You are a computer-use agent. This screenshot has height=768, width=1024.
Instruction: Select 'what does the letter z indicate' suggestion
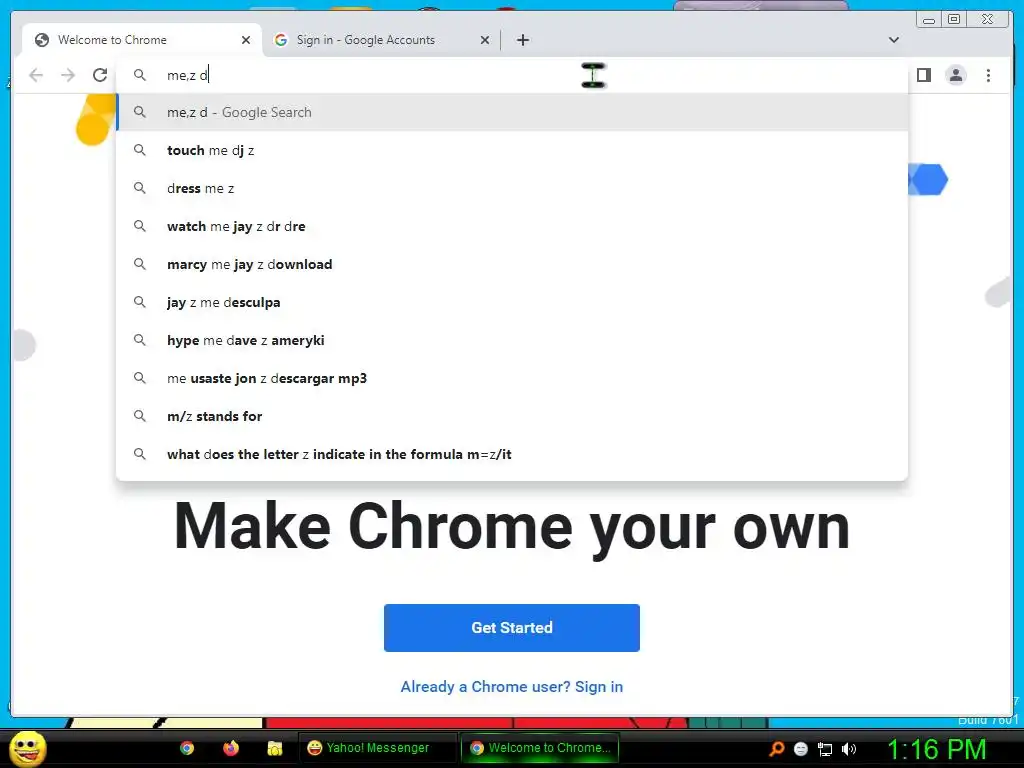point(512,454)
